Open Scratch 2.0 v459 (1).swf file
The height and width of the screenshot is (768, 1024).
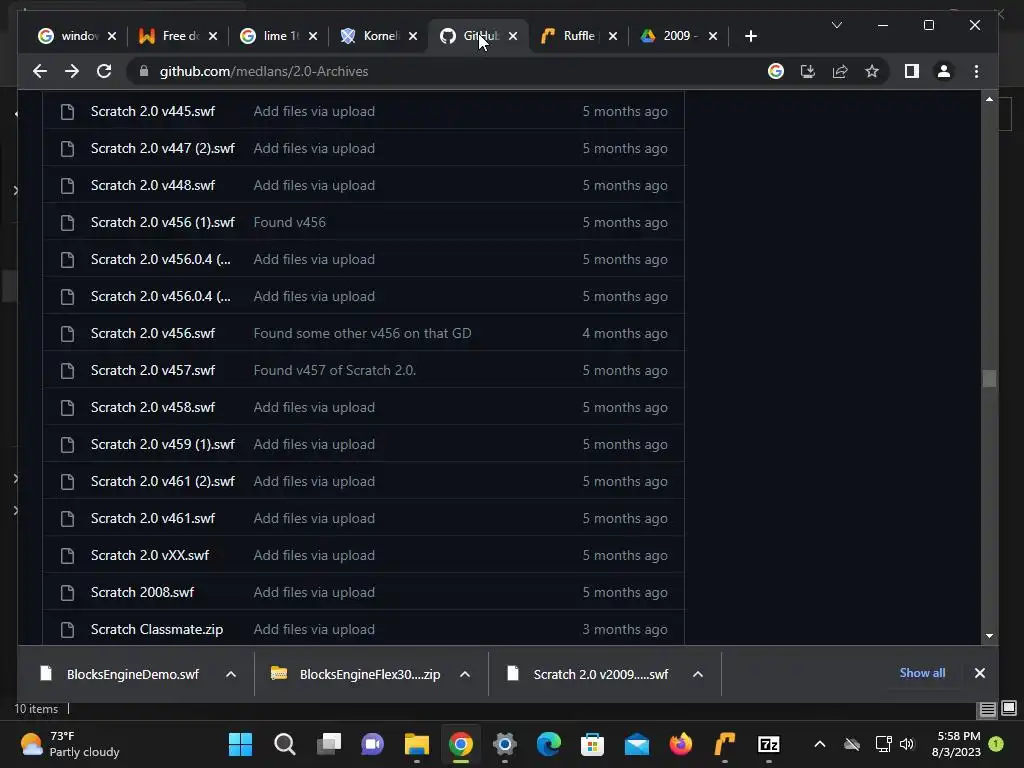pos(163,445)
